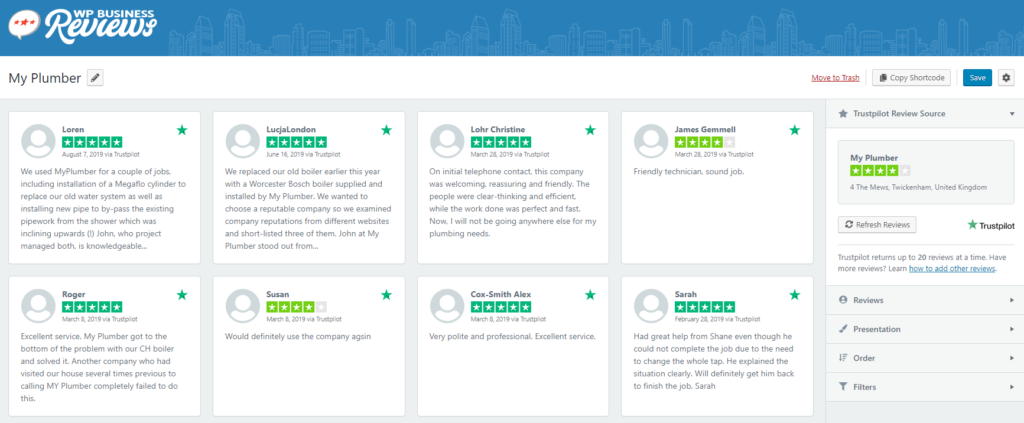1024x423 pixels.
Task: Click the reviewer name Lohr Christine
Action: point(498,129)
